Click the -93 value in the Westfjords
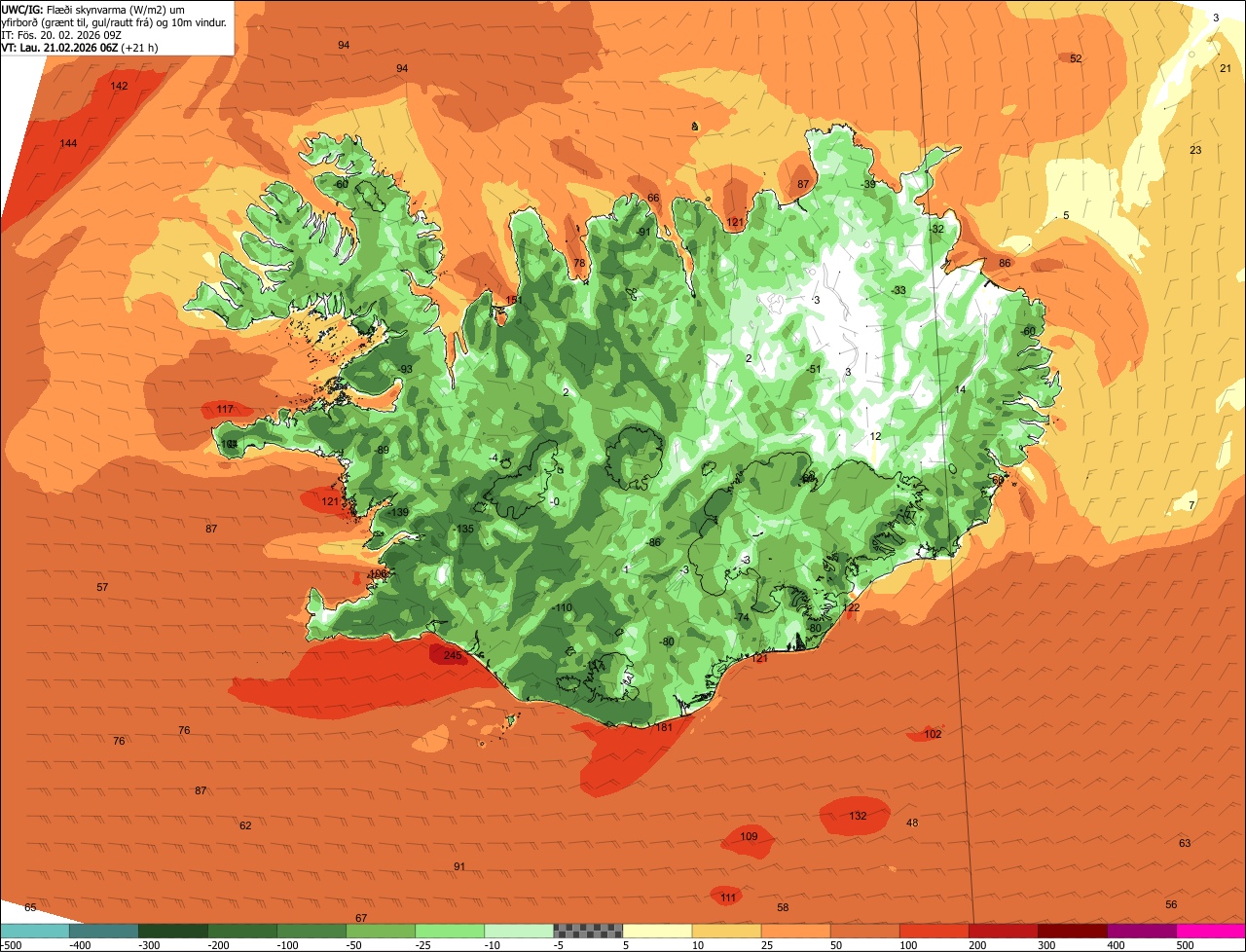The width and height of the screenshot is (1246, 952). (x=404, y=368)
